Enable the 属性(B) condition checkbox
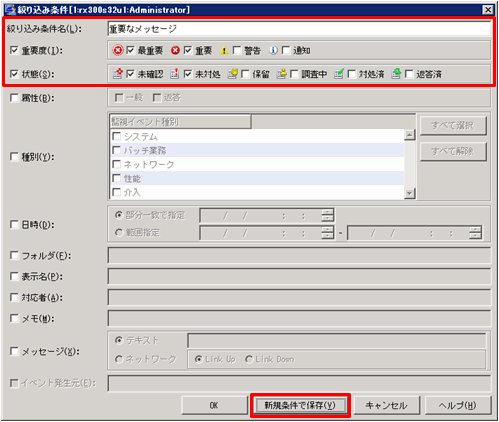This screenshot has width=499, height=422. click(14, 98)
